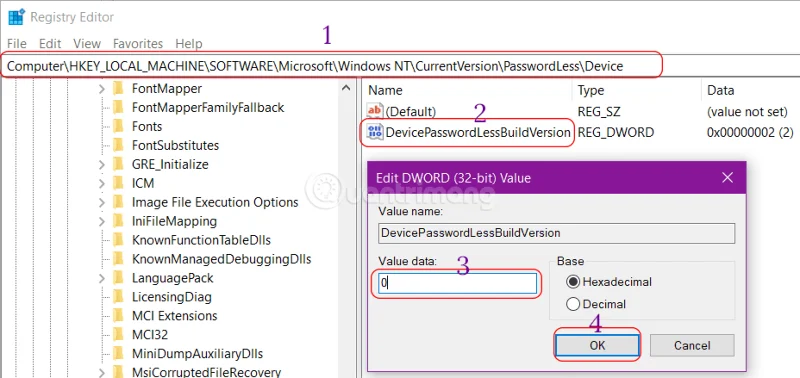Click the Value name field
Screen dimensions: 800x378
(557, 233)
